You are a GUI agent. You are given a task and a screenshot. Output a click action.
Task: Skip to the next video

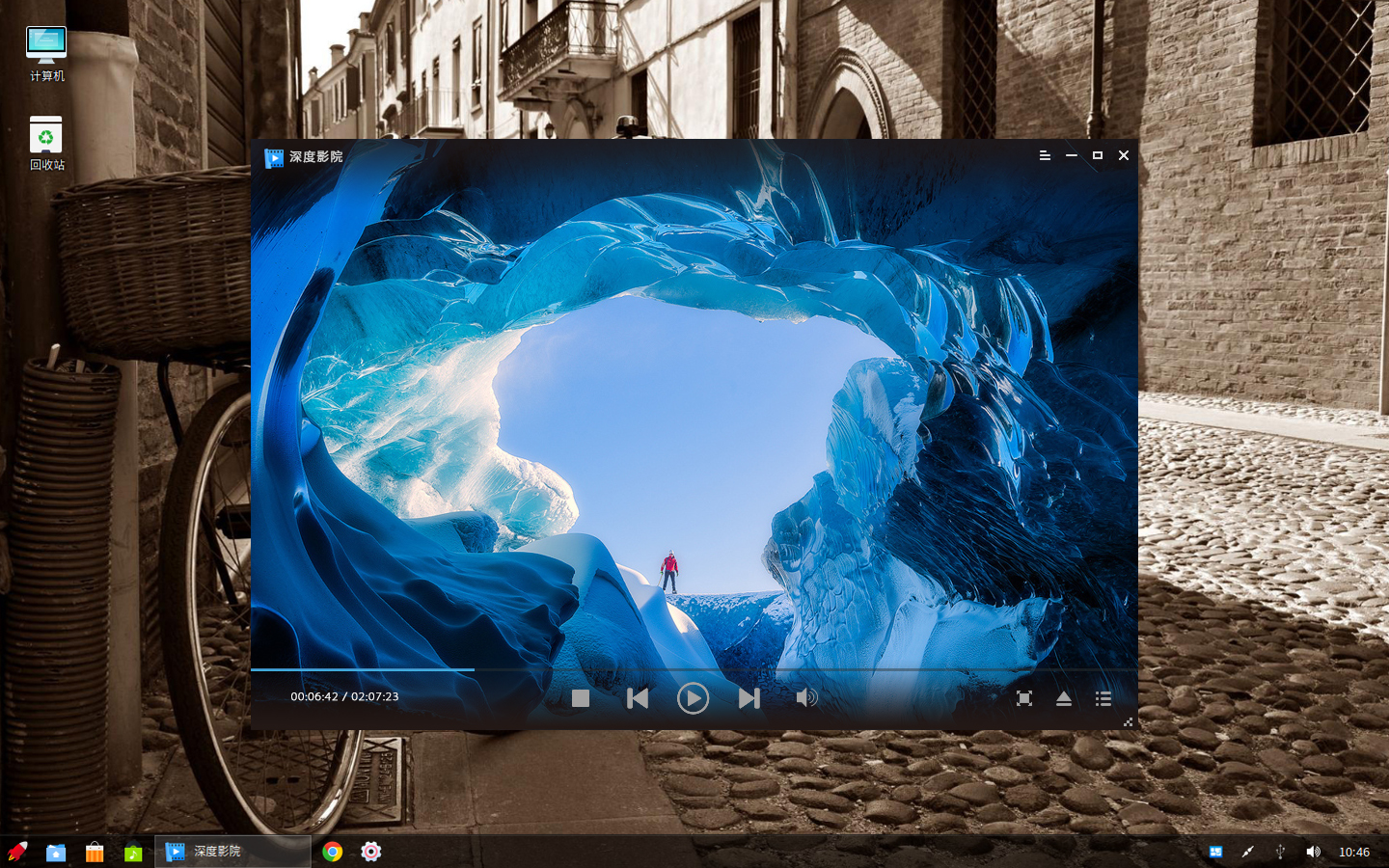click(x=749, y=698)
